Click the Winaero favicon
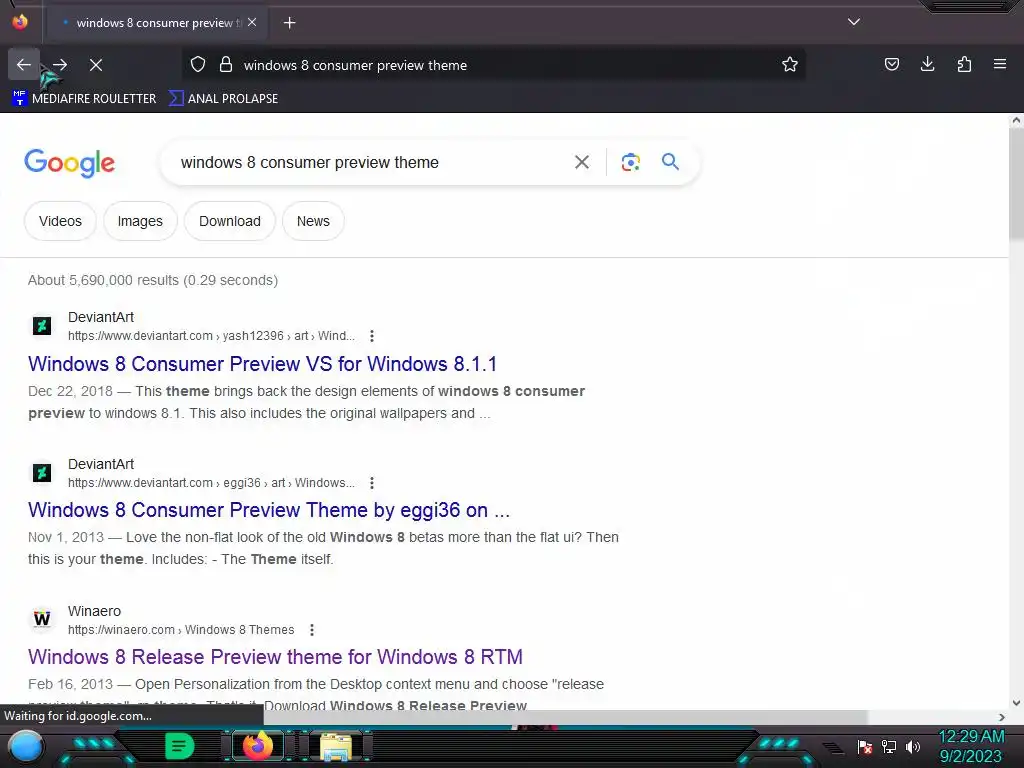The width and height of the screenshot is (1024, 768). (x=42, y=619)
